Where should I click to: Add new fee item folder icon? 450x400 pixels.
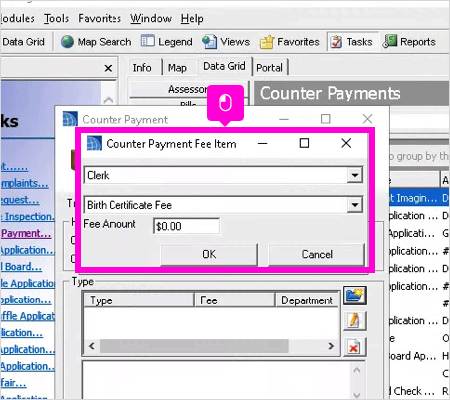coord(354,295)
